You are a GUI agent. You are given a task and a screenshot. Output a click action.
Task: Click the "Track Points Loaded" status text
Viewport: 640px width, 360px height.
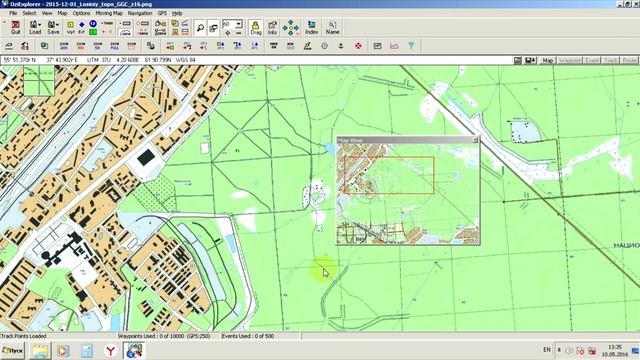click(24, 336)
